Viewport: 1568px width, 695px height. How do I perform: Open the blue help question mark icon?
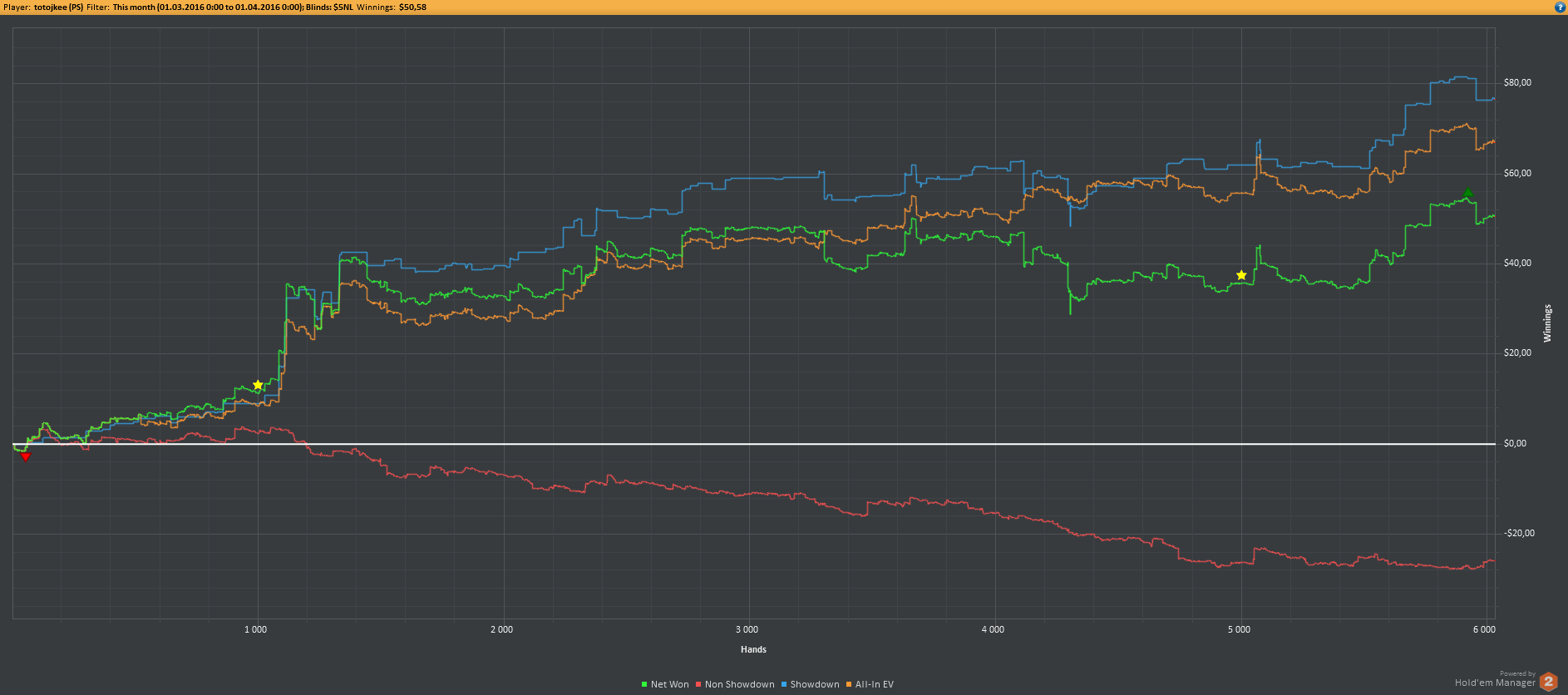(1560, 7)
